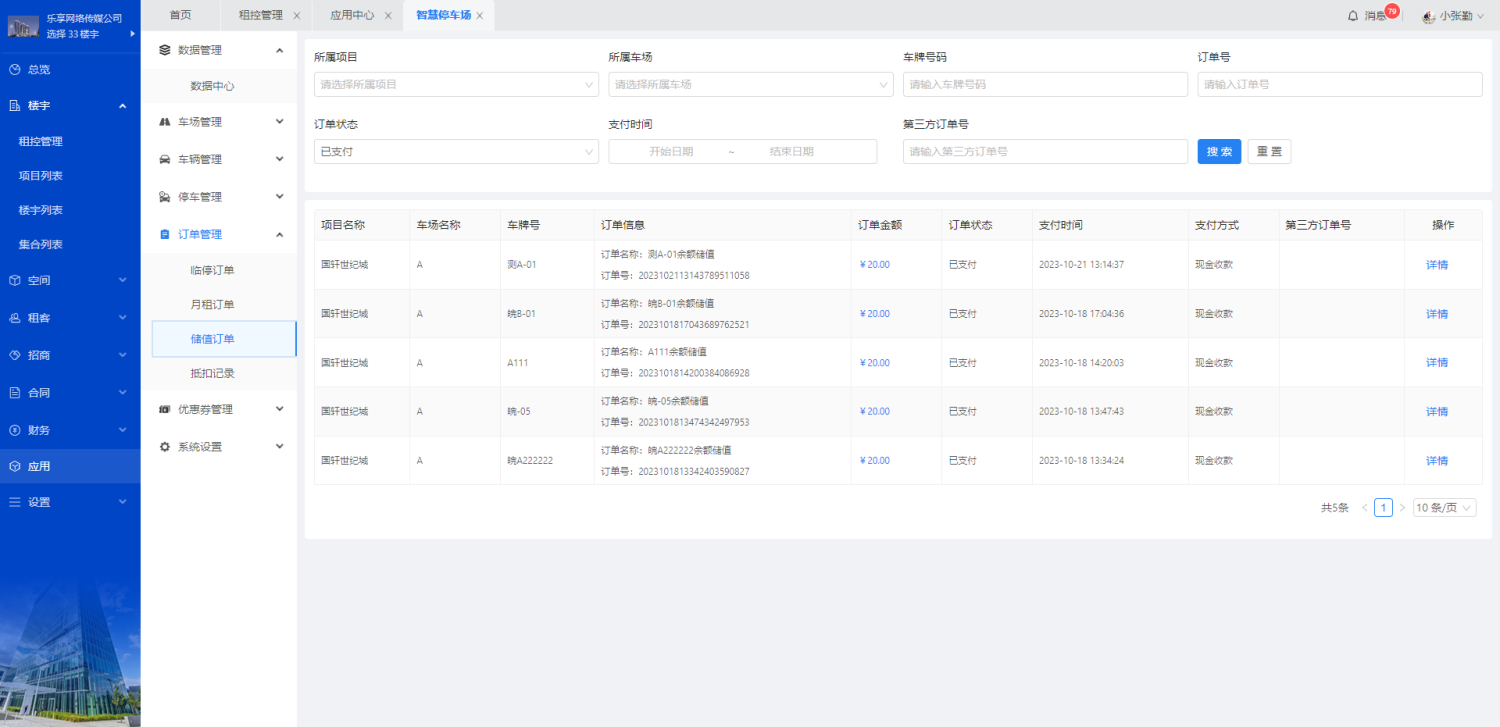Image resolution: width=1500 pixels, height=727 pixels.
Task: Open user menu arrow next to 小张勤
Action: tap(1481, 16)
